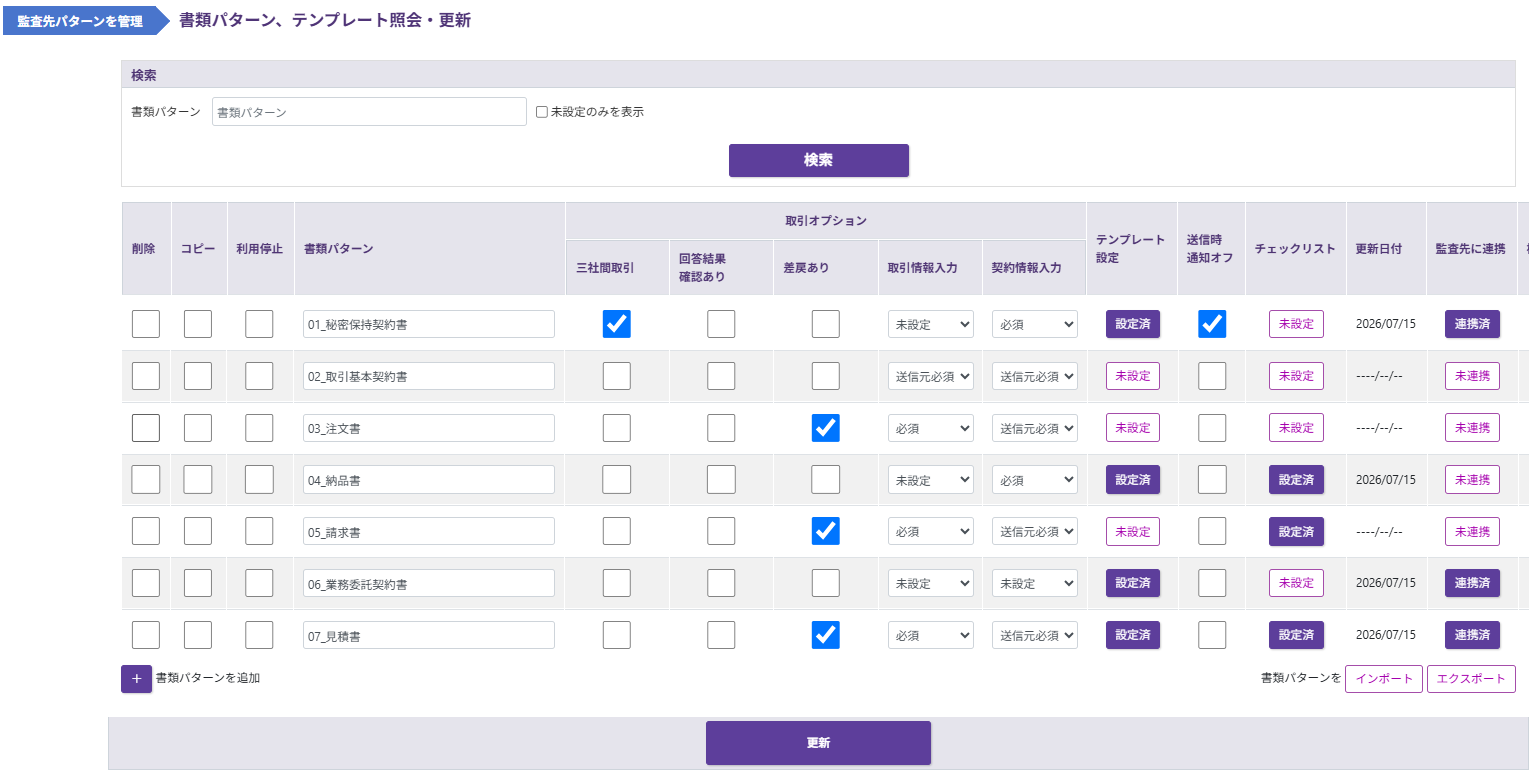Open 契約情報入力 dropdown for 06_業務委託契約書

coord(1035,583)
